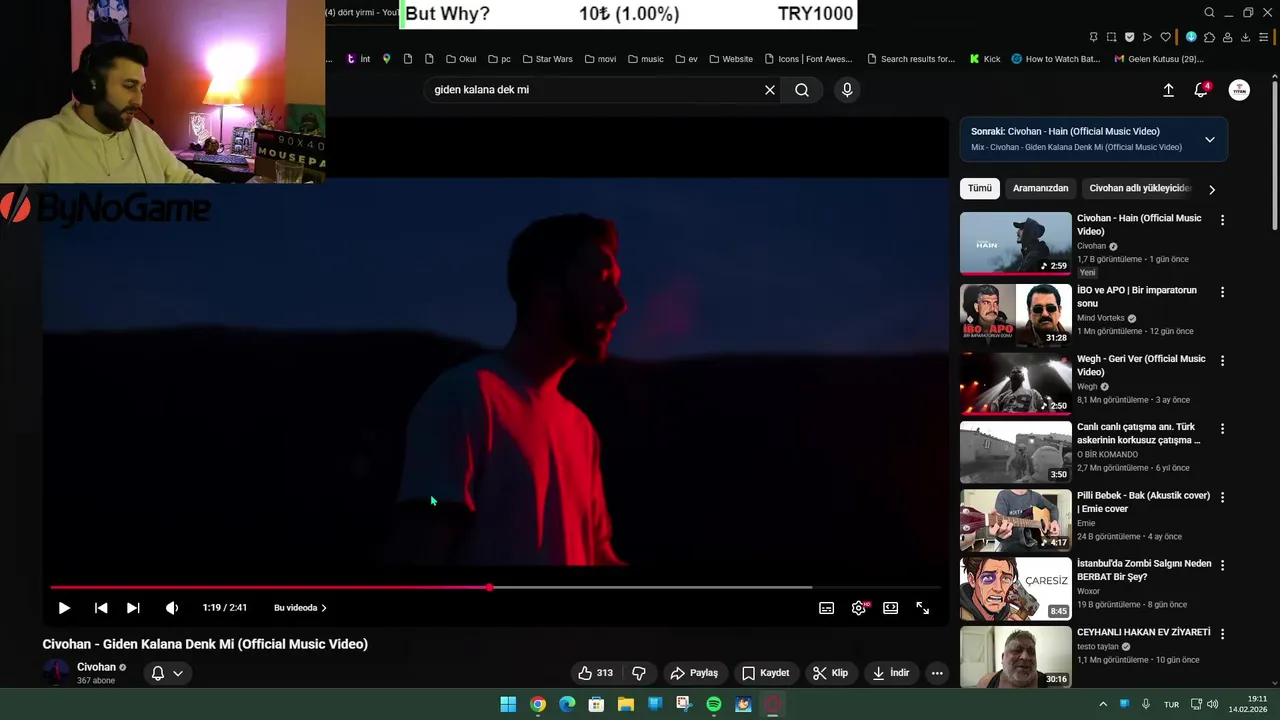Select the Civohan adlı yükleyiciden chip

click(x=1140, y=188)
